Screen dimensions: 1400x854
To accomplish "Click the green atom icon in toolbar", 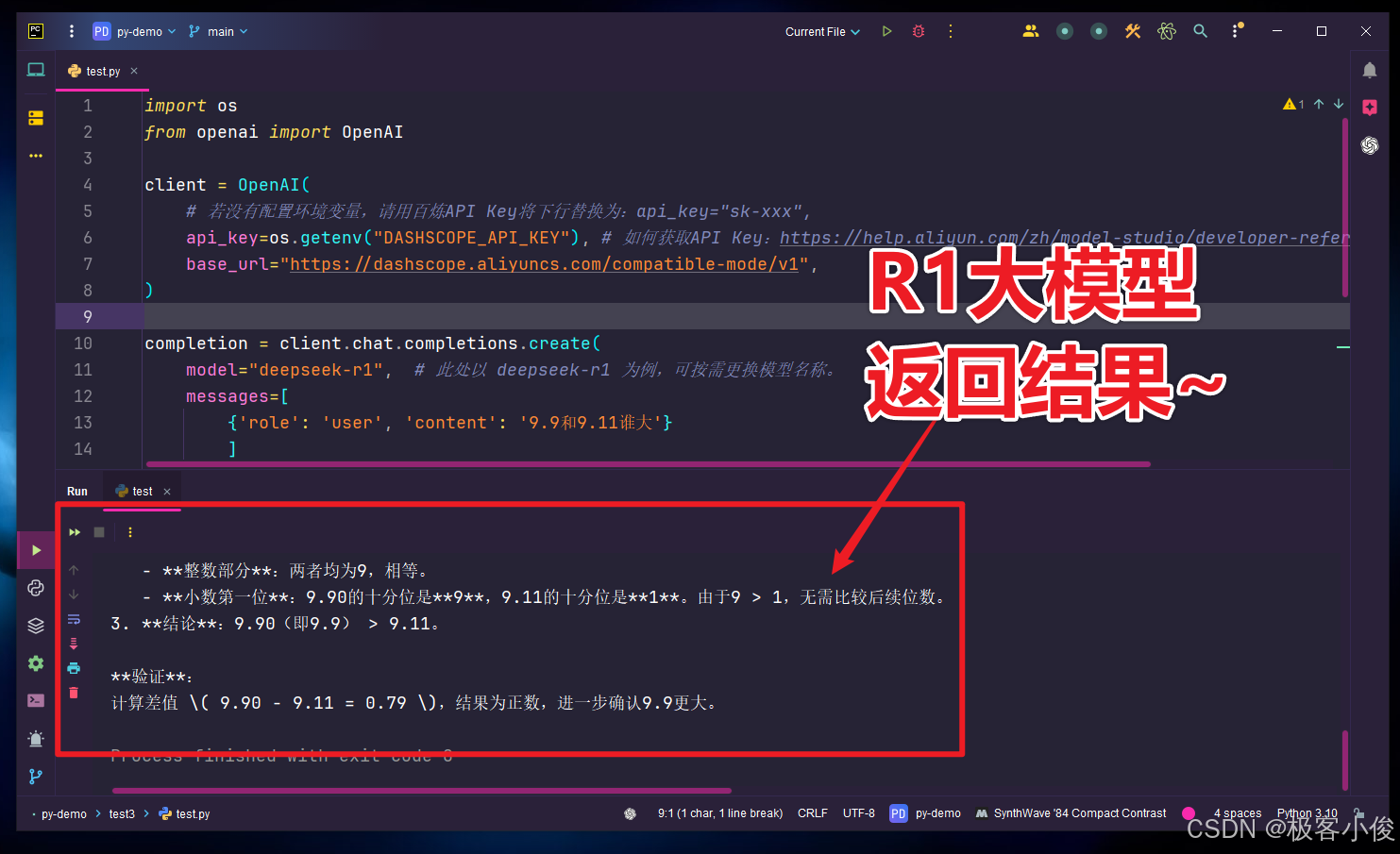I will coord(1167,31).
